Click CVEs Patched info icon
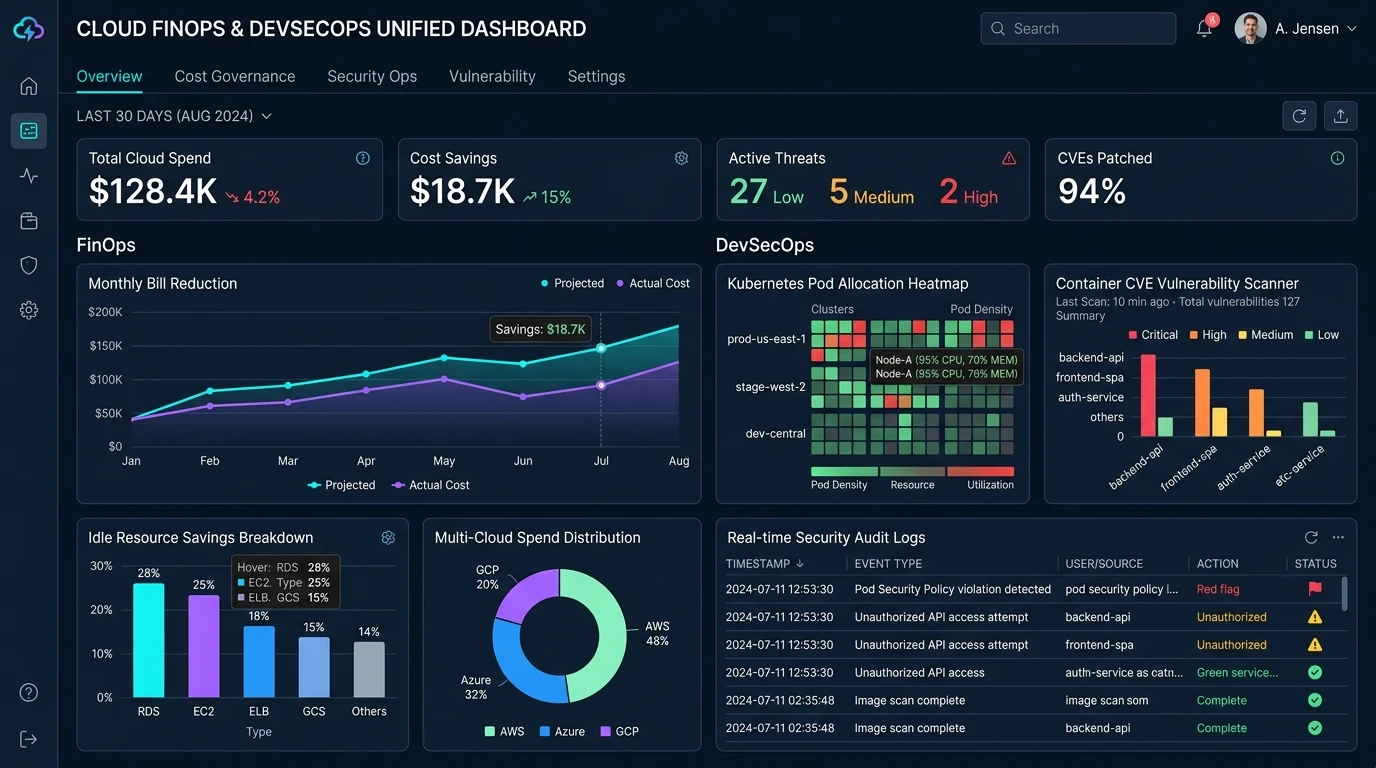Viewport: 1376px width, 768px height. [x=1337, y=158]
